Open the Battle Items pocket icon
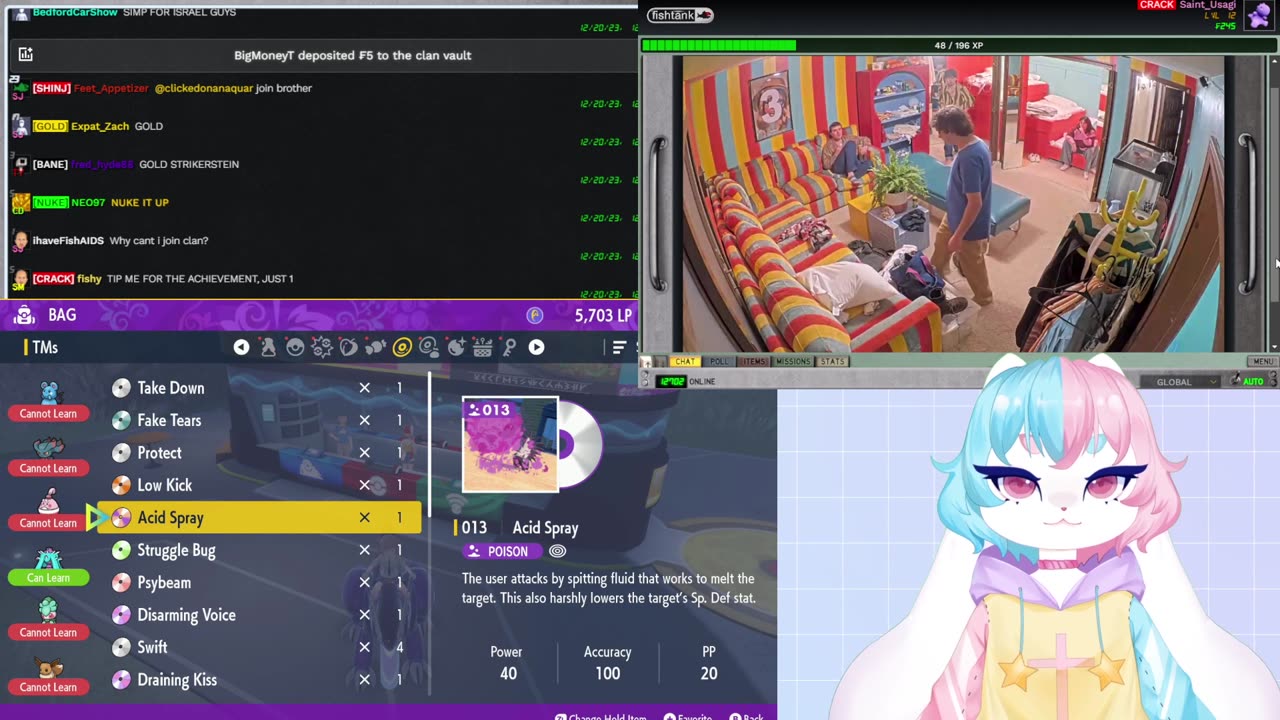The height and width of the screenshot is (720, 1280). click(322, 347)
